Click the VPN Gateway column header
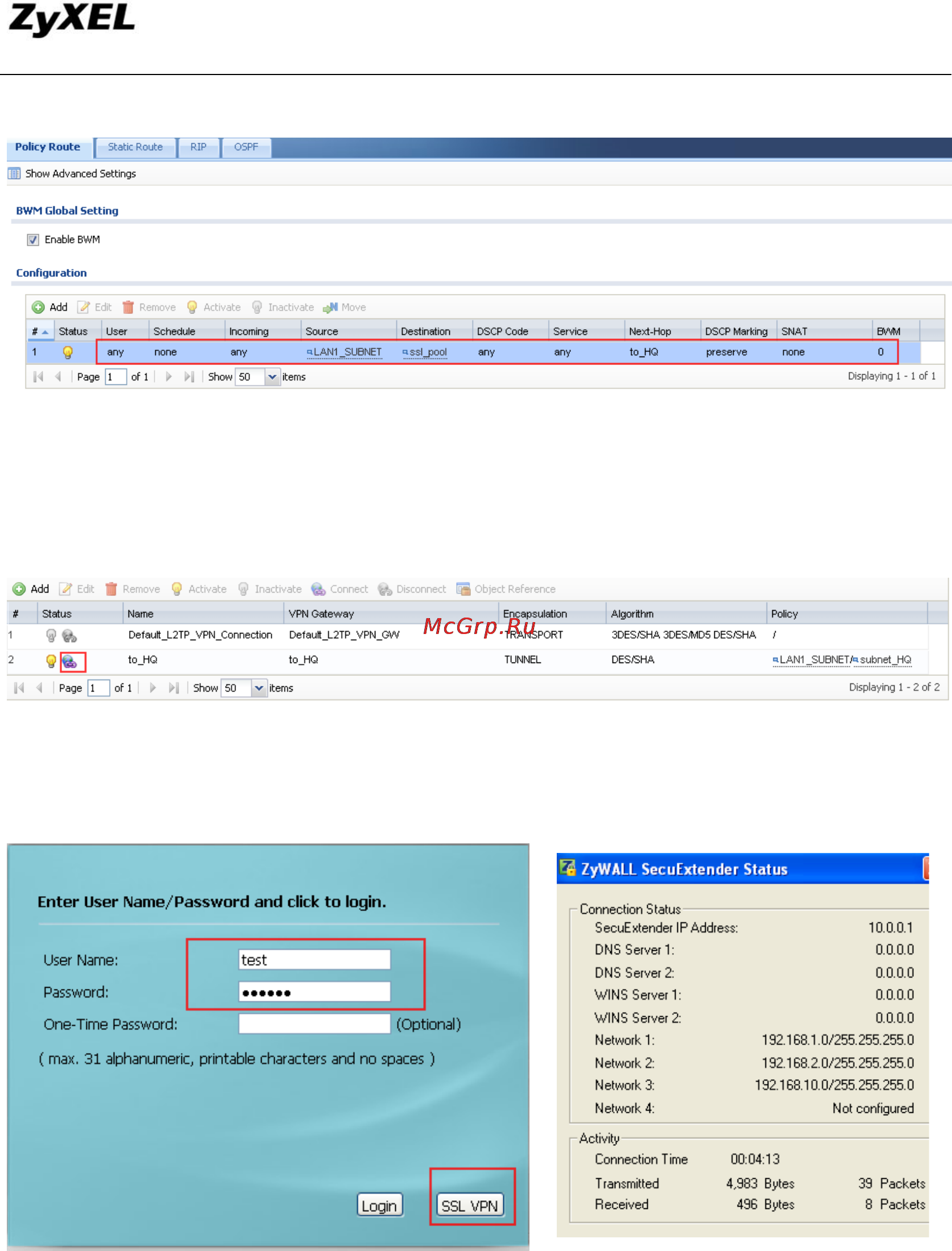This screenshot has width=952, height=1251. click(391, 614)
